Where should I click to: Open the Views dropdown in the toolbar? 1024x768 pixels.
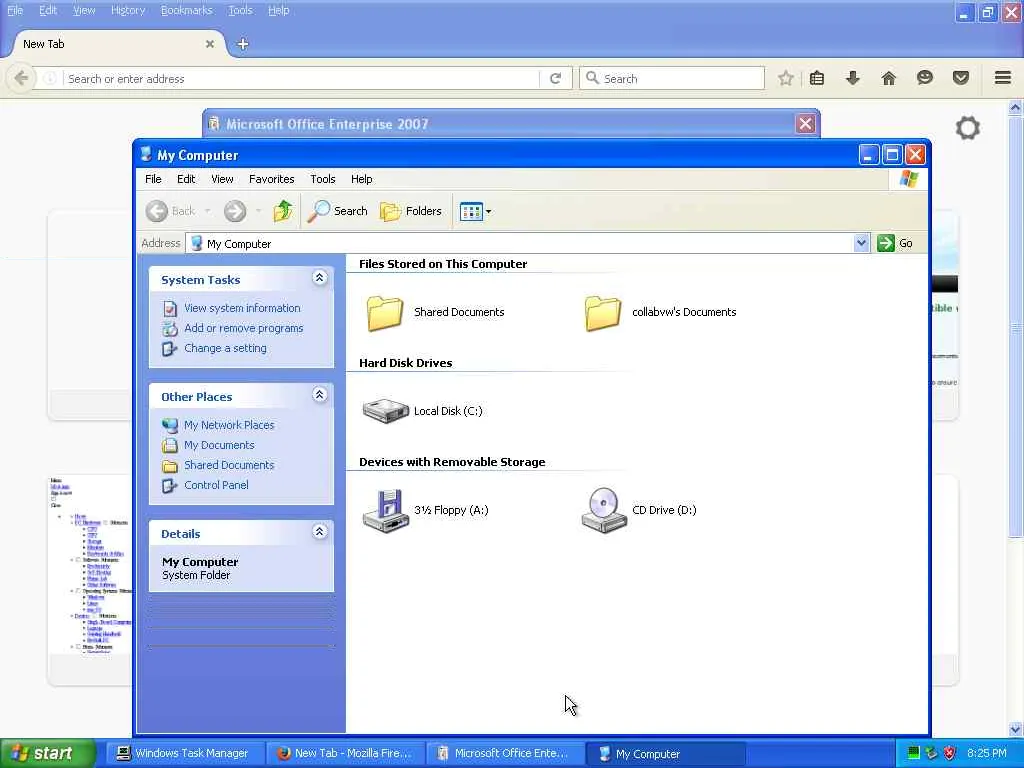tap(475, 211)
